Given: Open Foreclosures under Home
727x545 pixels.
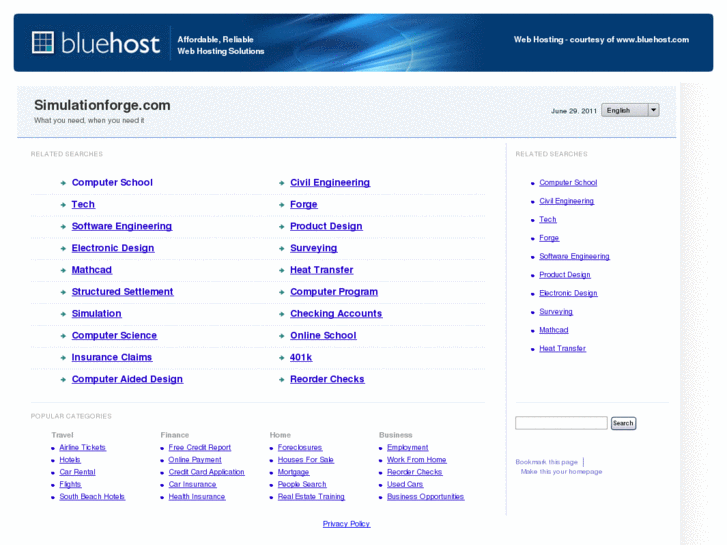Looking at the screenshot, I should tap(300, 448).
